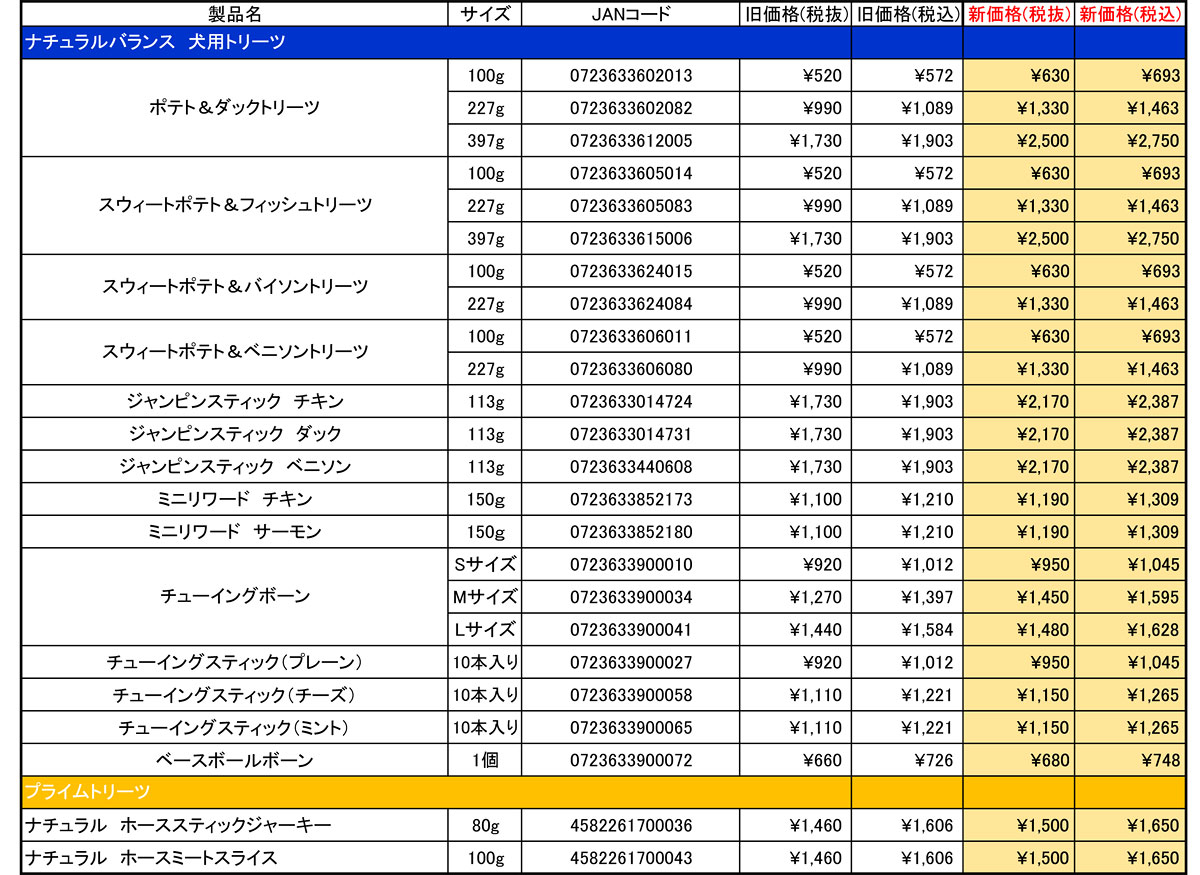Click ジャンピンスティック ベニソン product name
The width and height of the screenshot is (1200, 875).
(235, 466)
